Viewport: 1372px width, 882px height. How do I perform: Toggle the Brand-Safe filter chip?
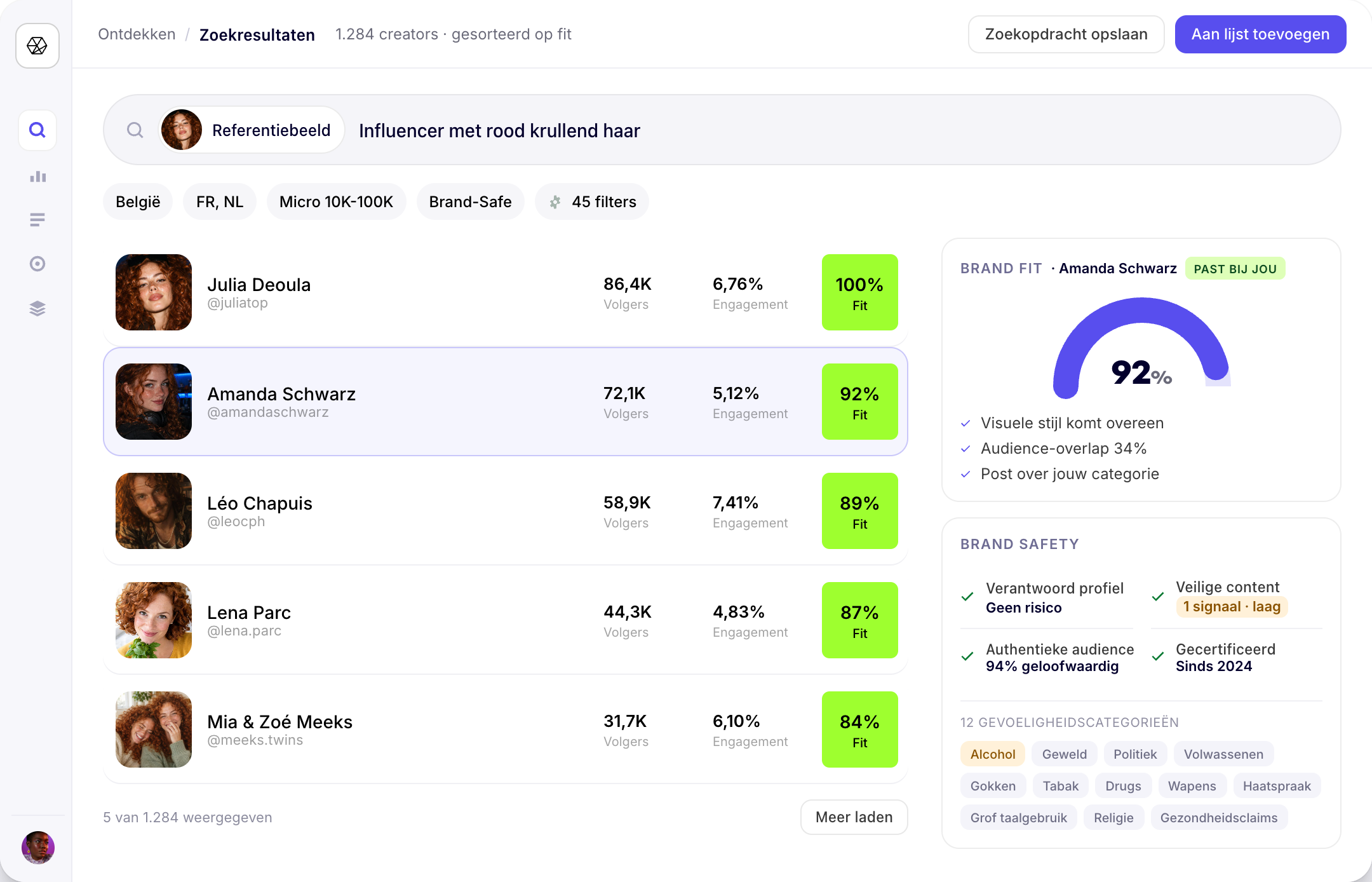(x=470, y=202)
